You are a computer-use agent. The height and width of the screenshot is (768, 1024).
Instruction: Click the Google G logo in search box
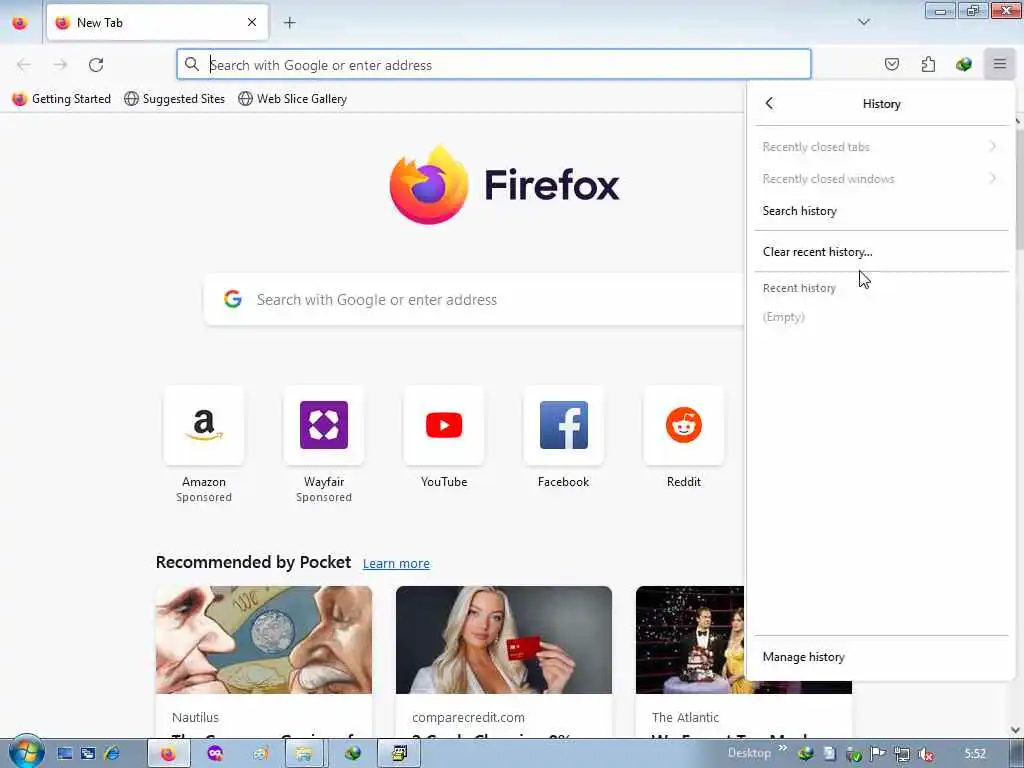(x=233, y=299)
